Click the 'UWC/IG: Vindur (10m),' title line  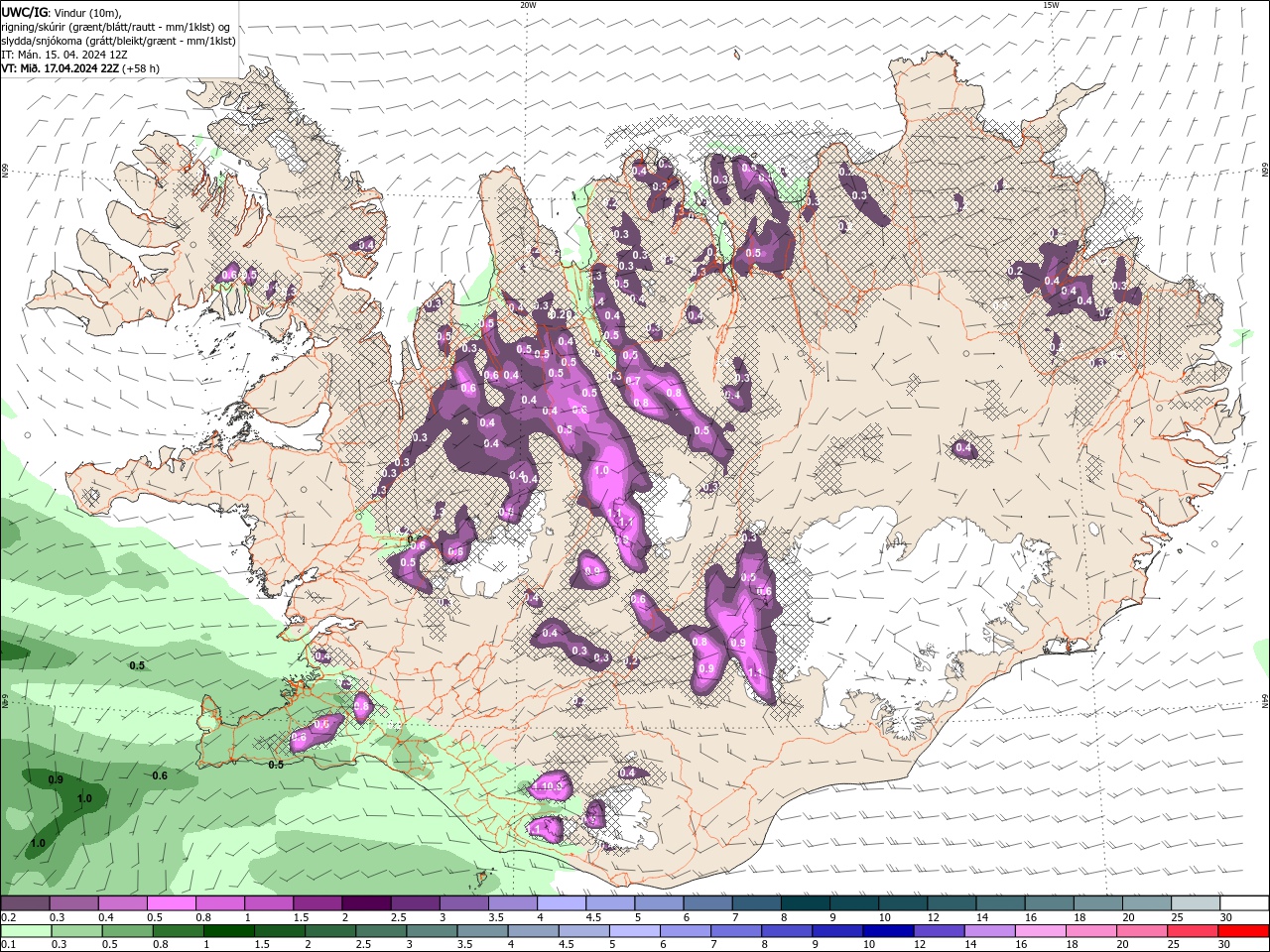[x=63, y=11]
